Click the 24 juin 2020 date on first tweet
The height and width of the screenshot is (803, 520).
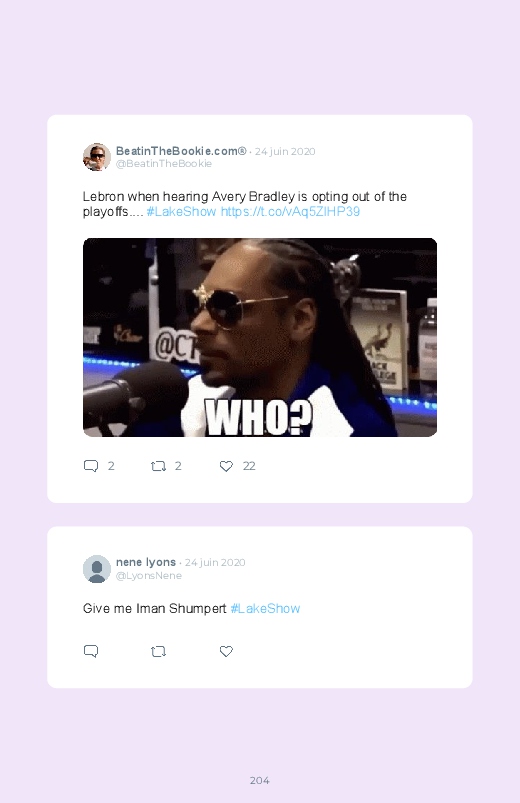pos(285,152)
